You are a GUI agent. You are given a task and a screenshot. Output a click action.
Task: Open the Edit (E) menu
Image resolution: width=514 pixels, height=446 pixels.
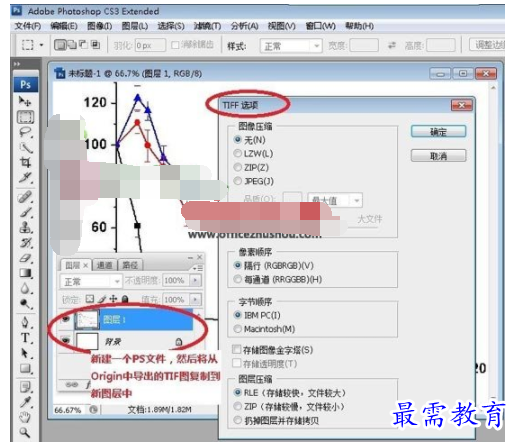[x=64, y=26]
